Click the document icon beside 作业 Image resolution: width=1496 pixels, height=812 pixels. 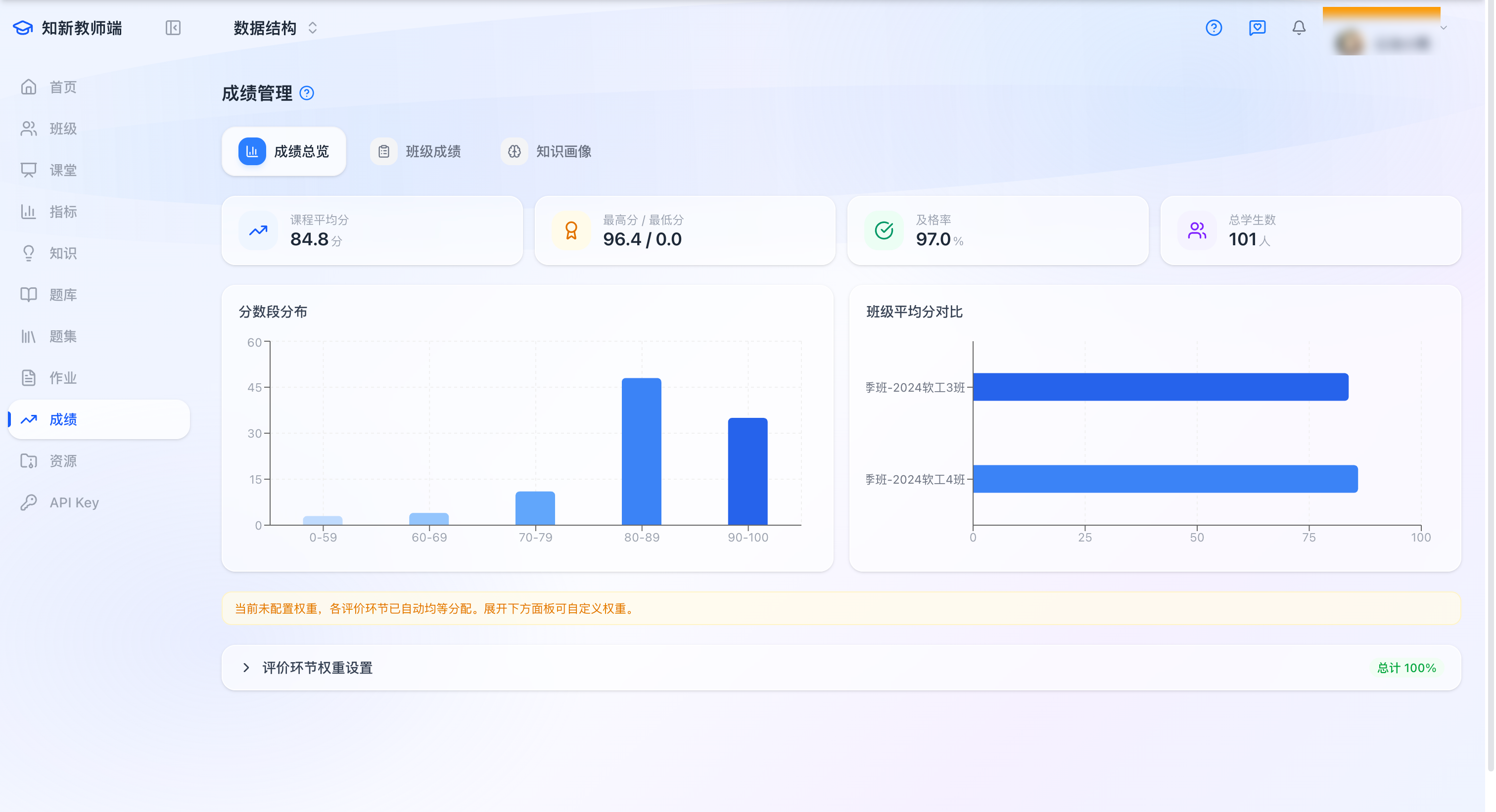tap(29, 378)
